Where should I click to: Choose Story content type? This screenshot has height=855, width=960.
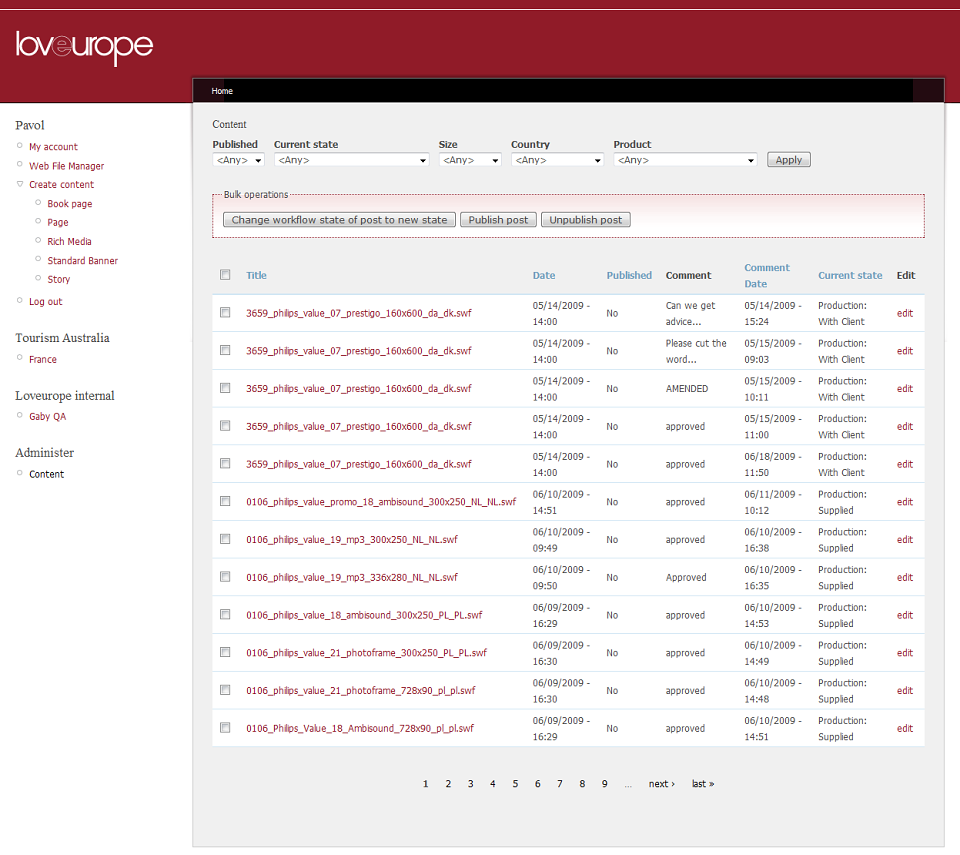tap(59, 279)
